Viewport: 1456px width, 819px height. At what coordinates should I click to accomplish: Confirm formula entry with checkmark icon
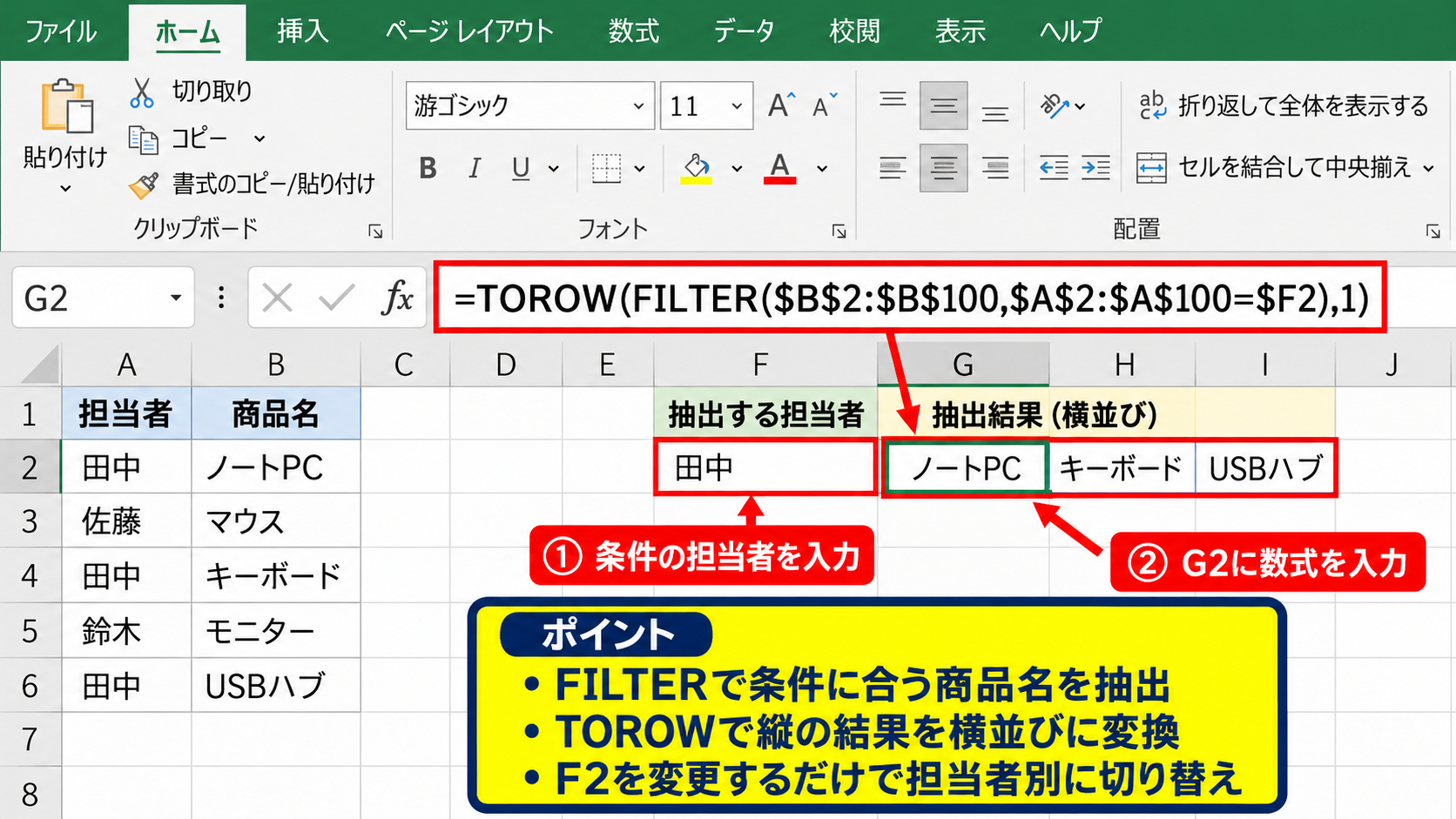click(x=336, y=299)
